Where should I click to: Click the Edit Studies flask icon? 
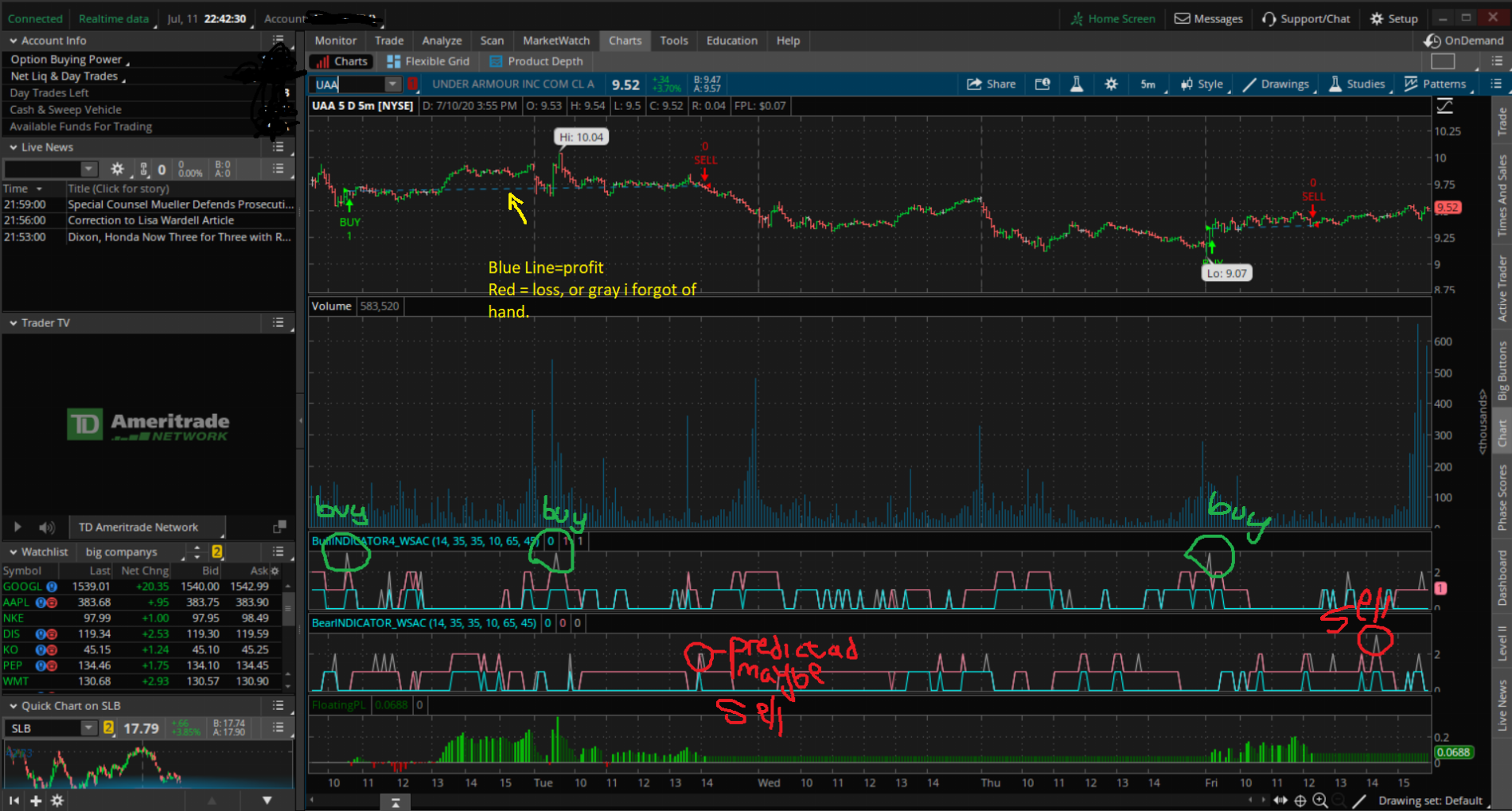(1076, 84)
